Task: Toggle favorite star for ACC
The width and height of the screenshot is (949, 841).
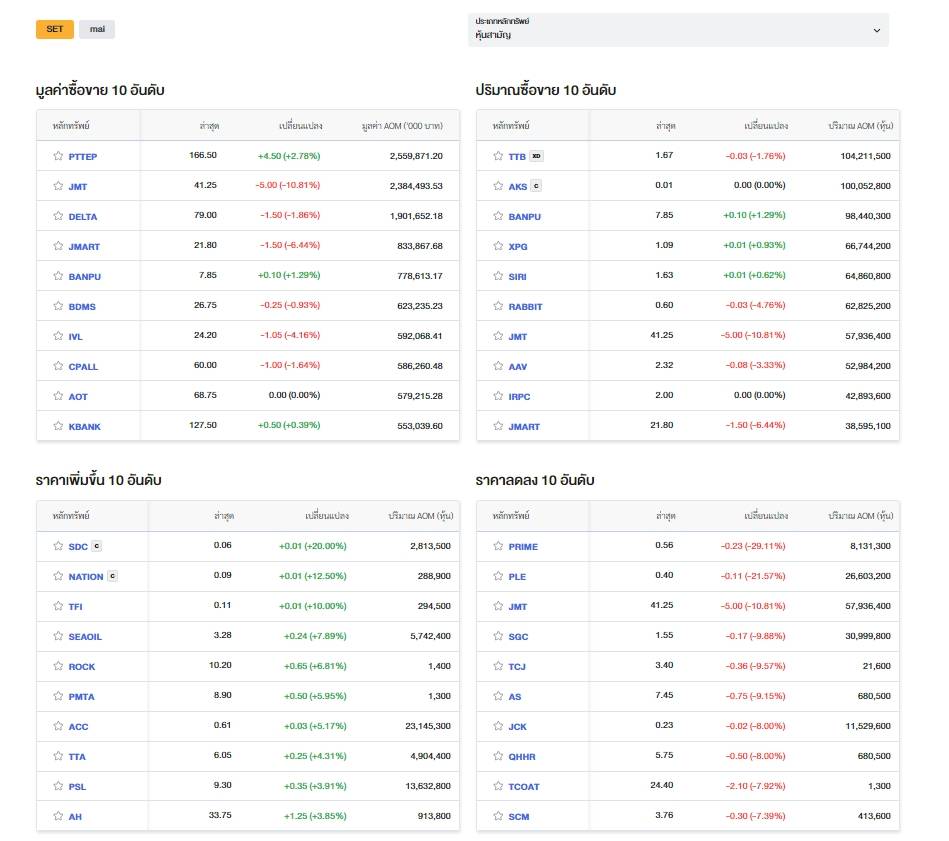Action: 58,726
